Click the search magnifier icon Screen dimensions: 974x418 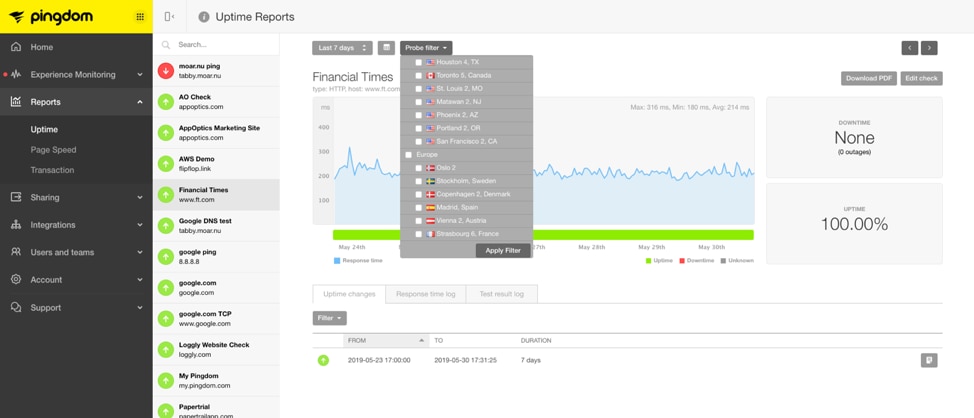click(166, 45)
